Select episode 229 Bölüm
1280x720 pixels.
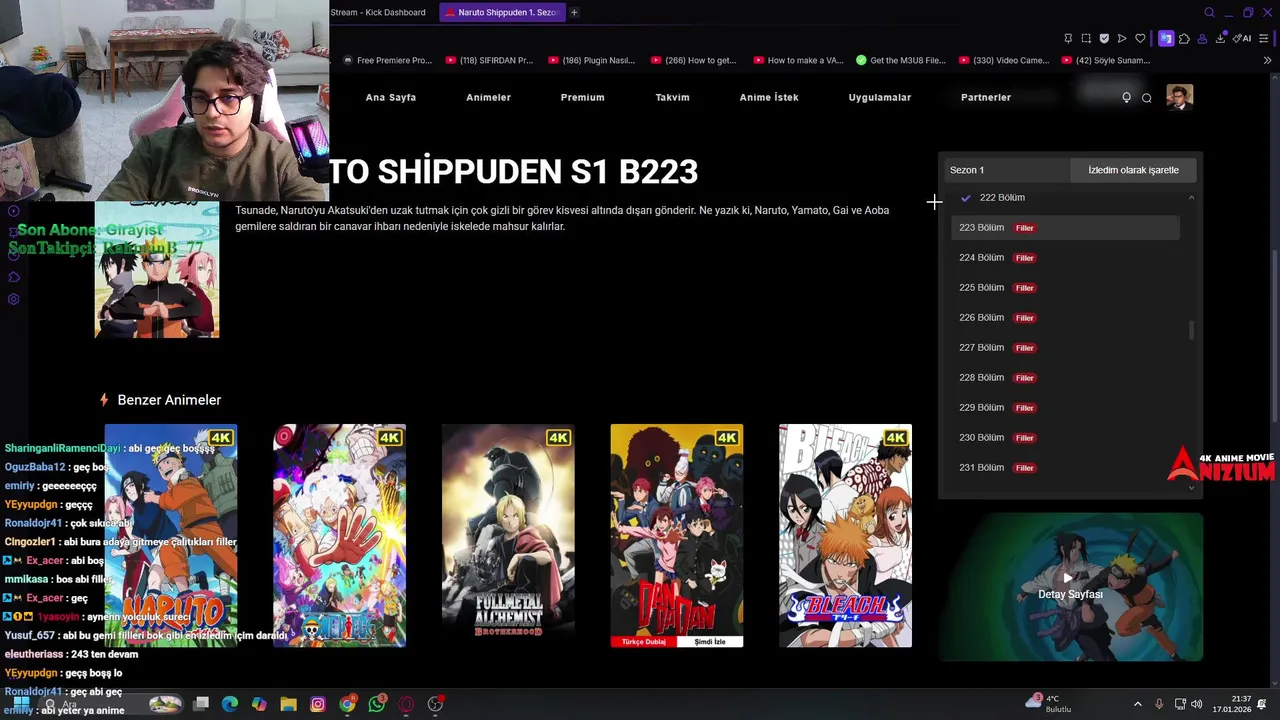(1065, 408)
